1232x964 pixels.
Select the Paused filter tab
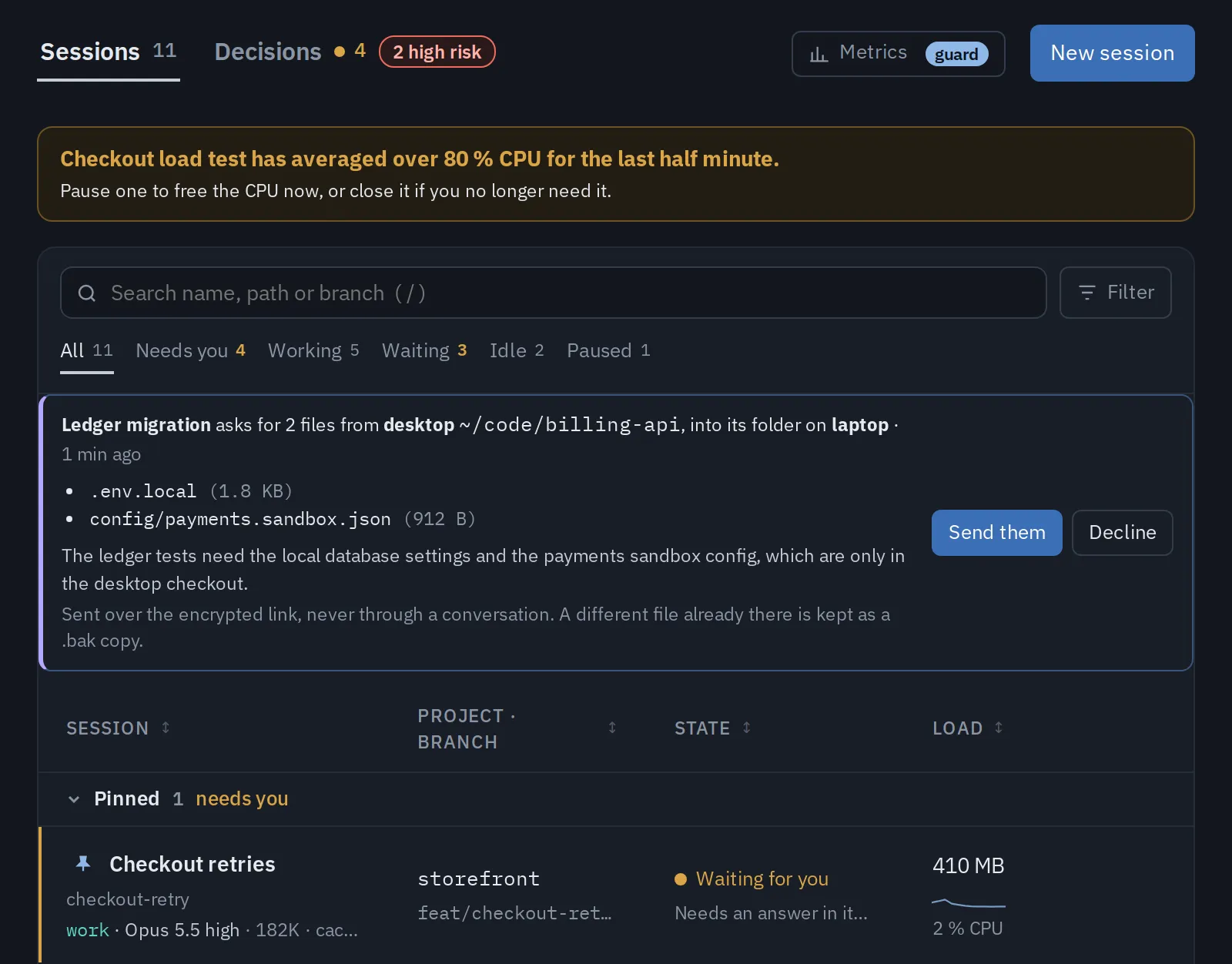point(608,351)
